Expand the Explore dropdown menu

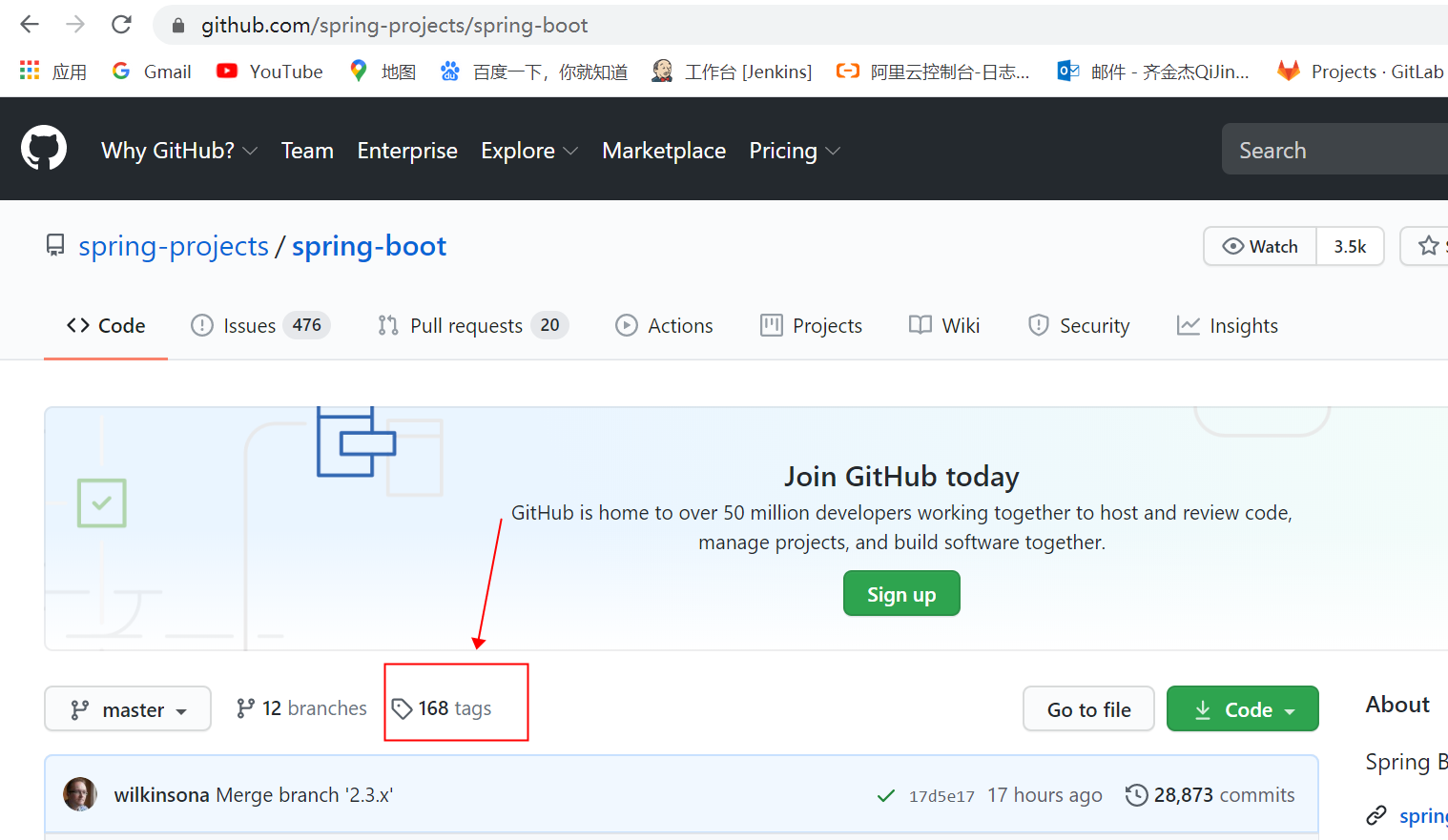(529, 151)
